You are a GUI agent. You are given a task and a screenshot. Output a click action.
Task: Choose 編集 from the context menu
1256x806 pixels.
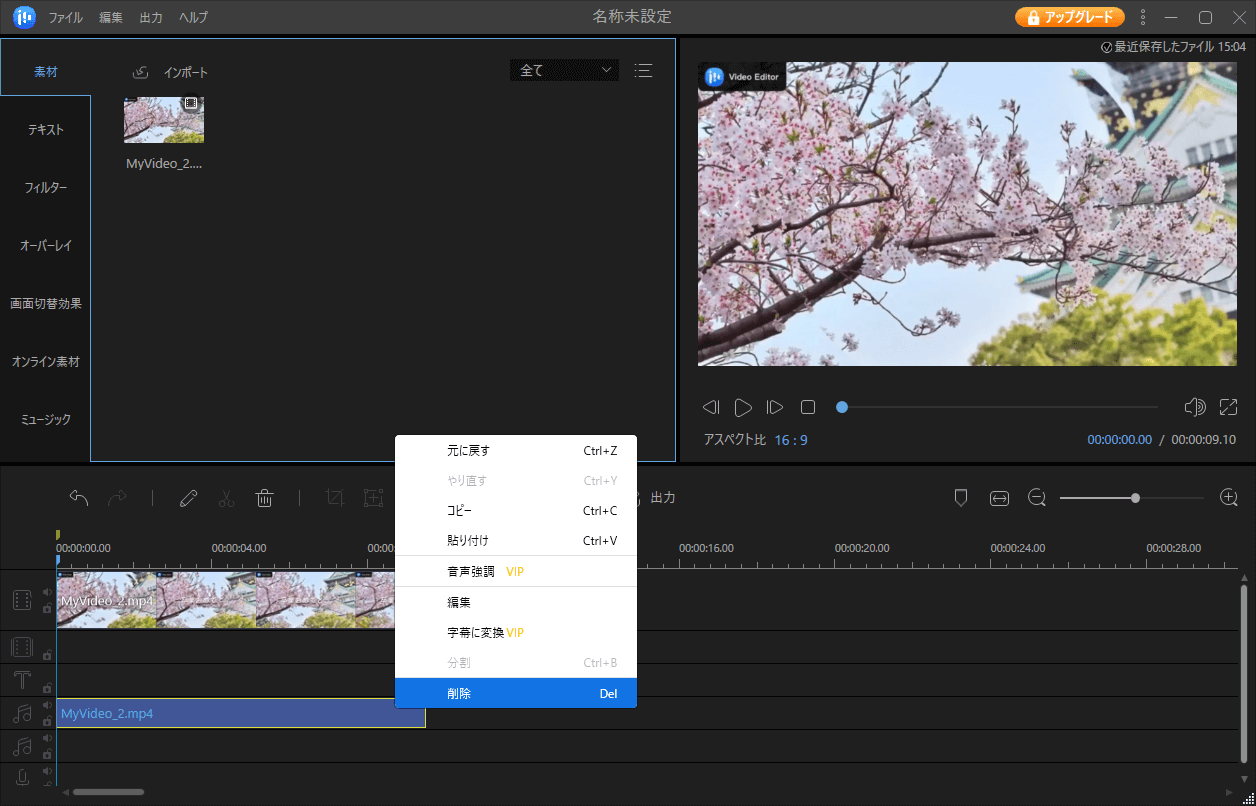pos(516,603)
